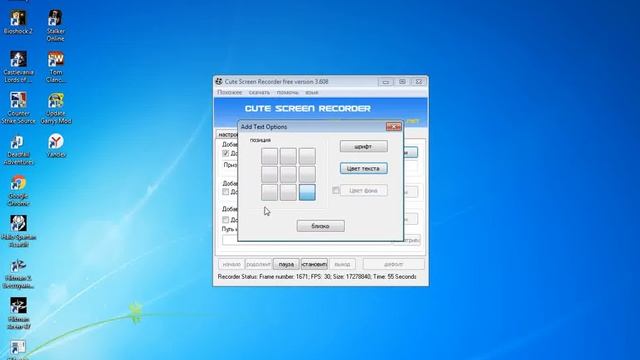The image size is (640, 360).
Task: Select the Tom Clancy game desktop icon
Action: point(56,67)
